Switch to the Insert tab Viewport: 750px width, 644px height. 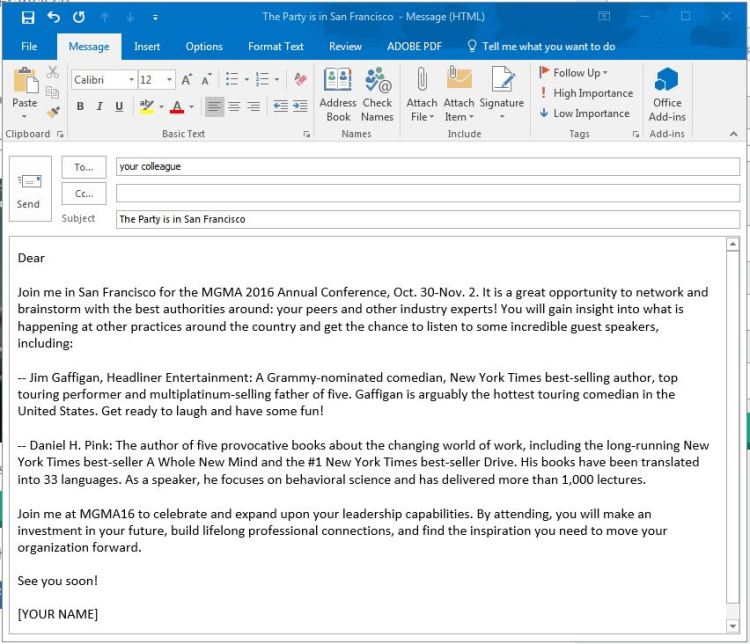[x=147, y=46]
